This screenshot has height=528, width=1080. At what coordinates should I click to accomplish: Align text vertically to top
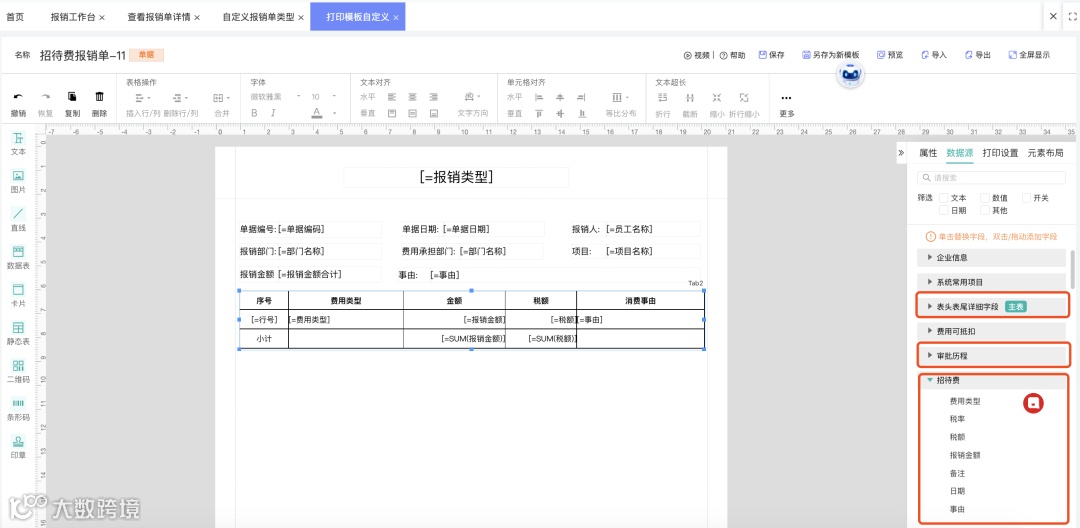point(392,113)
